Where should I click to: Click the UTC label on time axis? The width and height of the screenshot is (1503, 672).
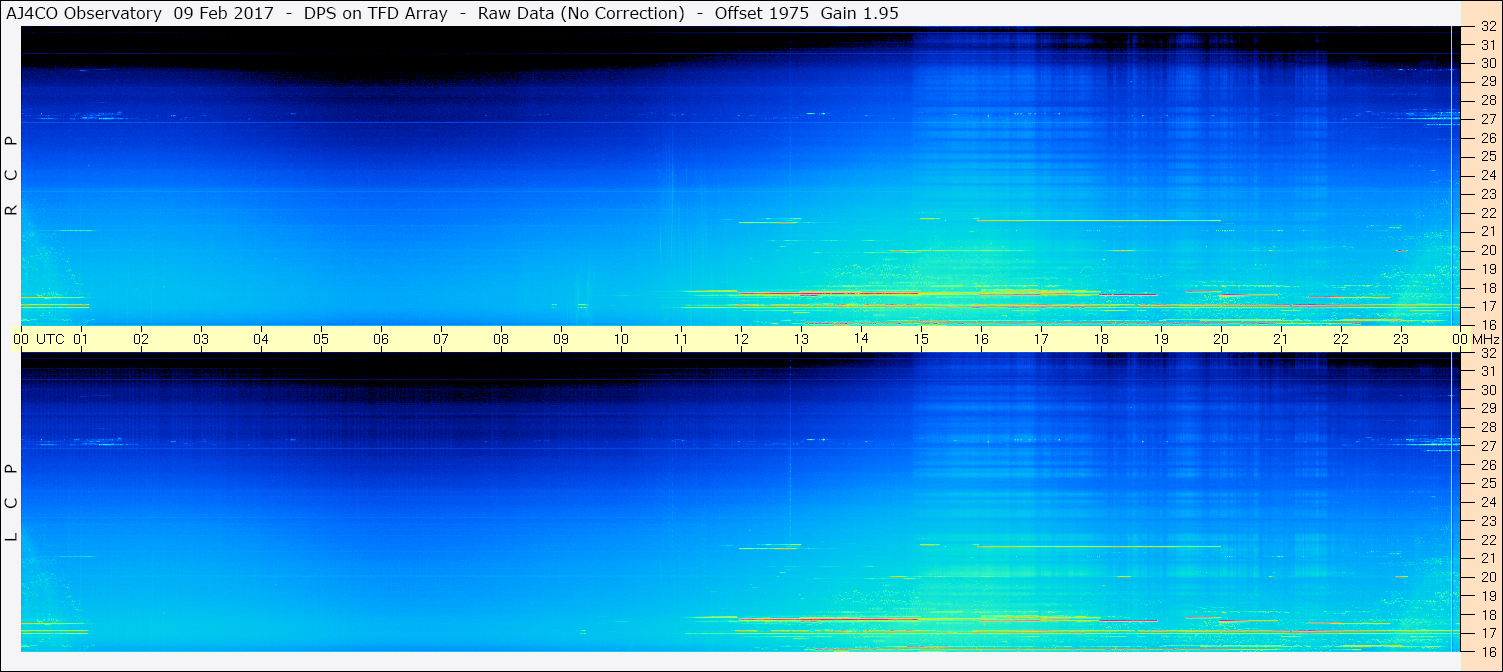[50, 339]
